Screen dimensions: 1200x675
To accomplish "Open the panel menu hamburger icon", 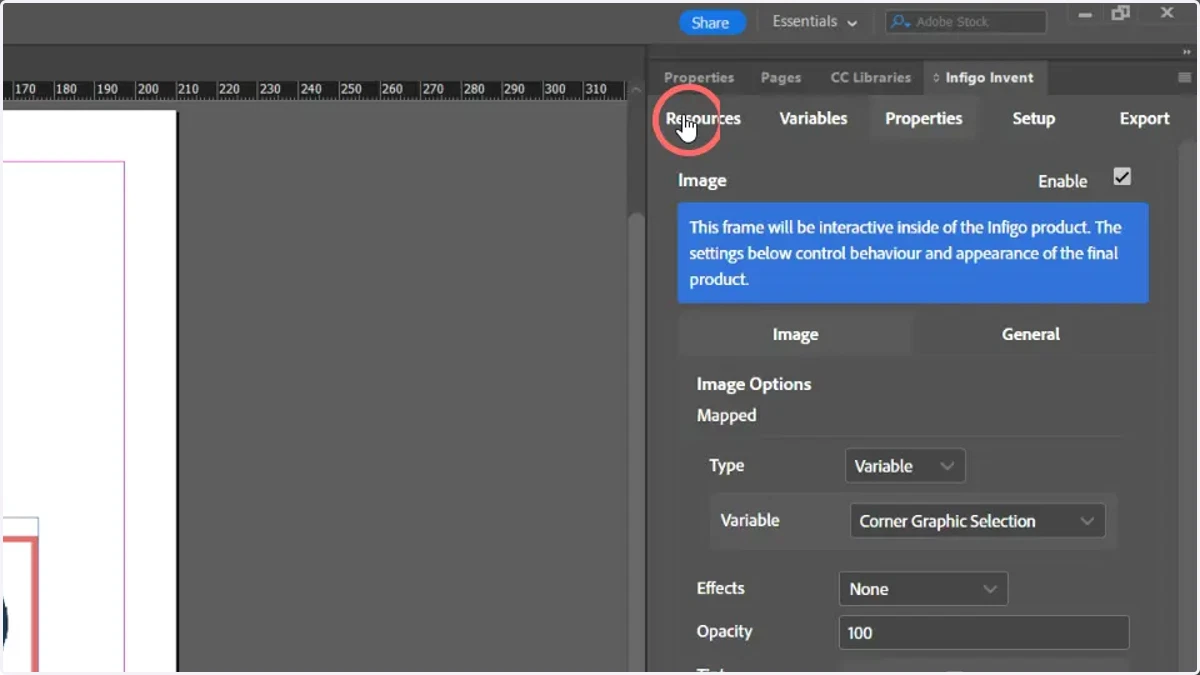I will tap(1185, 78).
